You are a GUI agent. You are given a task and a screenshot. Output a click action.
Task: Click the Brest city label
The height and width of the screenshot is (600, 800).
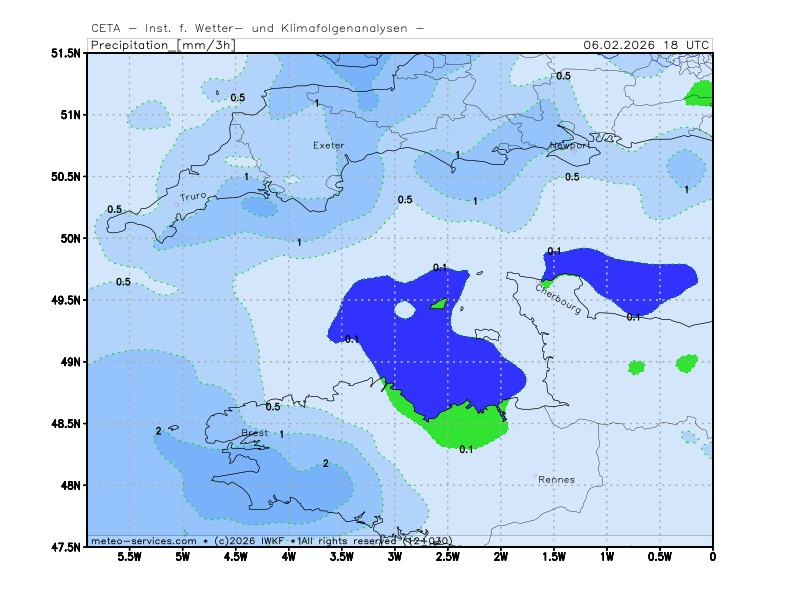(255, 433)
